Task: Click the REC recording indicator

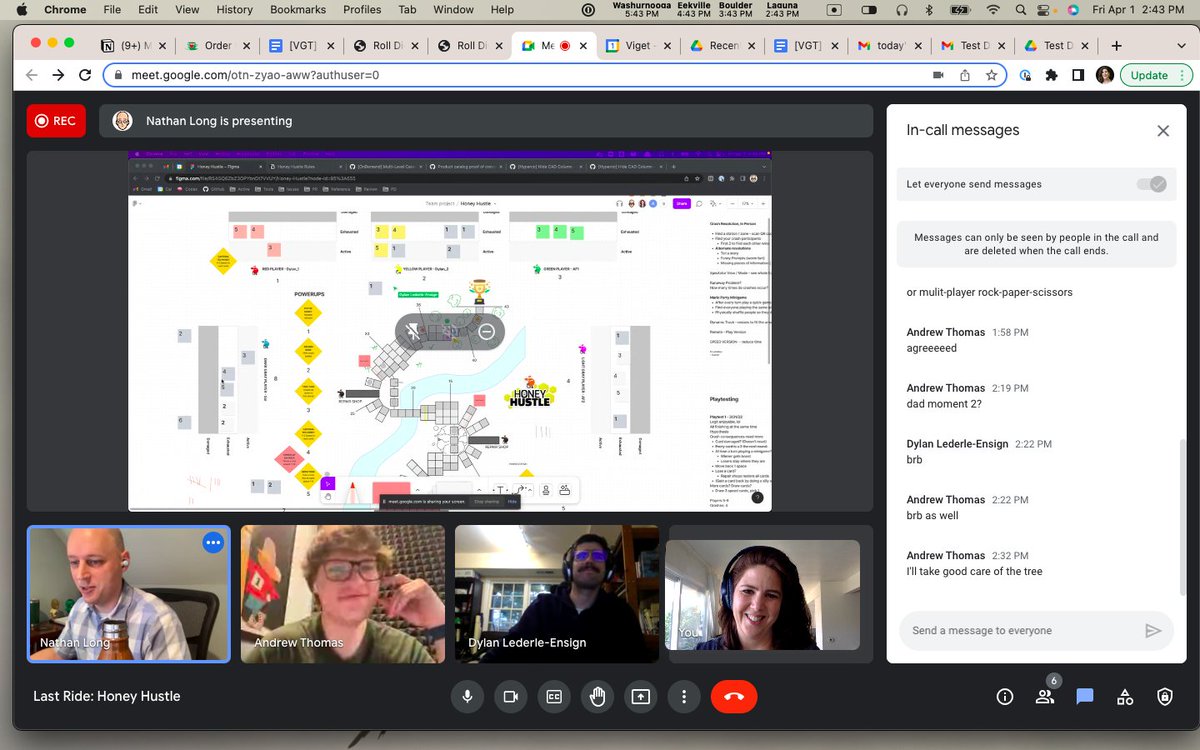Action: pos(56,121)
